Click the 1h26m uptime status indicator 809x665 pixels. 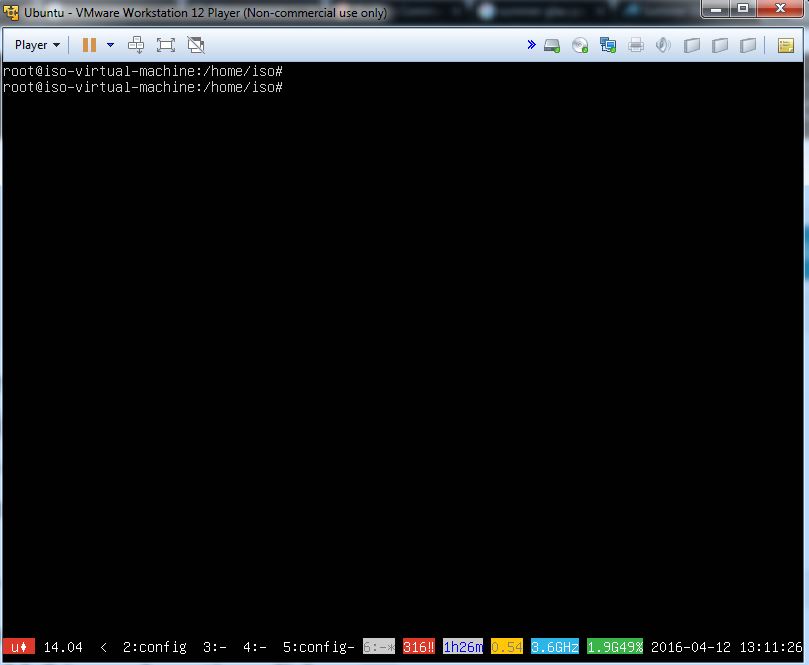tap(463, 647)
